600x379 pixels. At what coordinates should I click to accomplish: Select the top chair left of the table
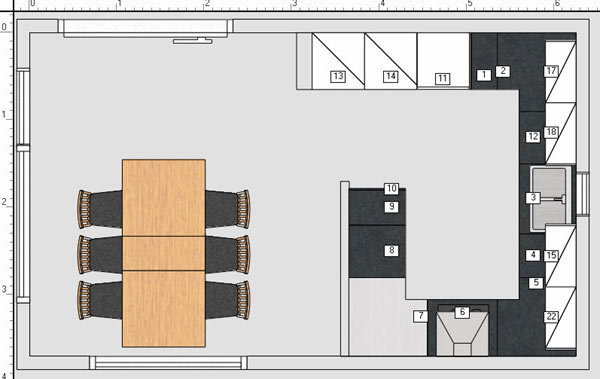pos(100,209)
